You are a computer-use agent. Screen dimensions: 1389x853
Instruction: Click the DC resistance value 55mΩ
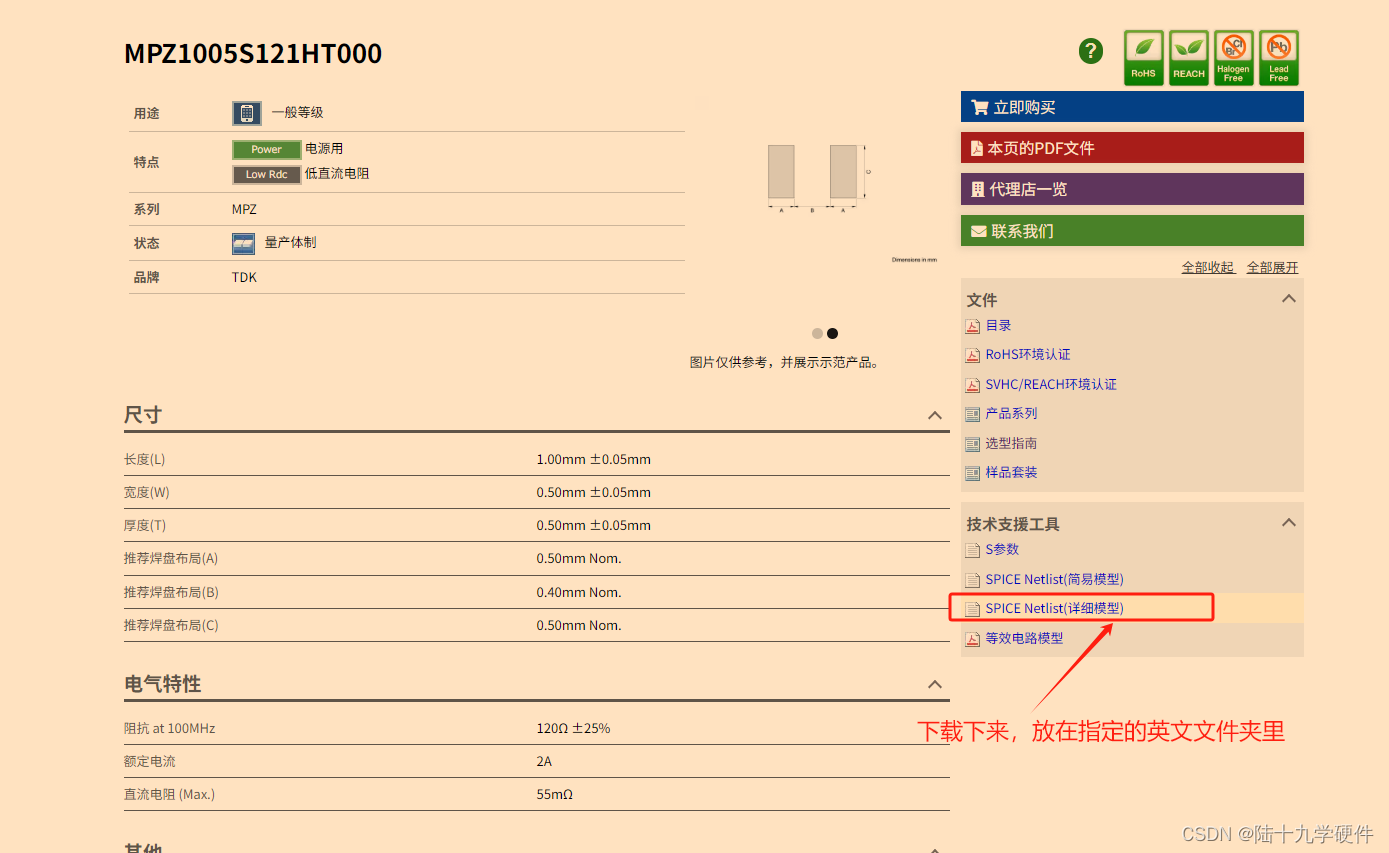(x=554, y=795)
